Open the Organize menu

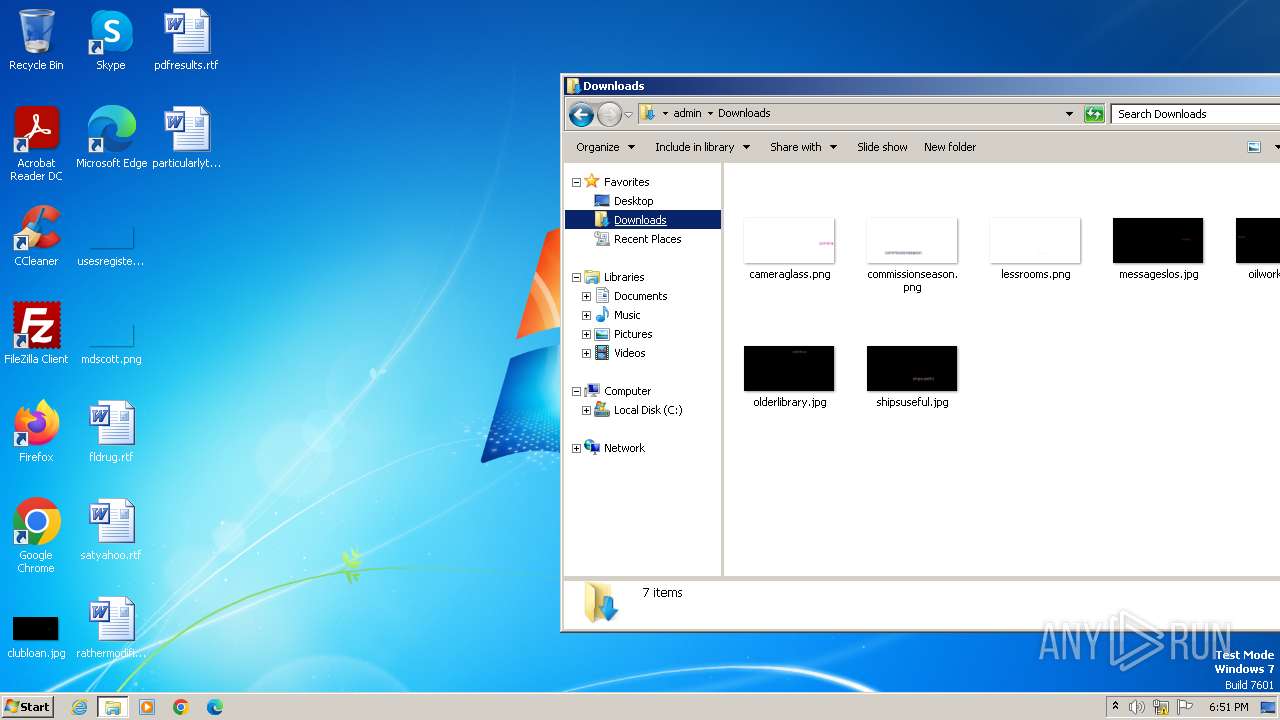point(605,147)
